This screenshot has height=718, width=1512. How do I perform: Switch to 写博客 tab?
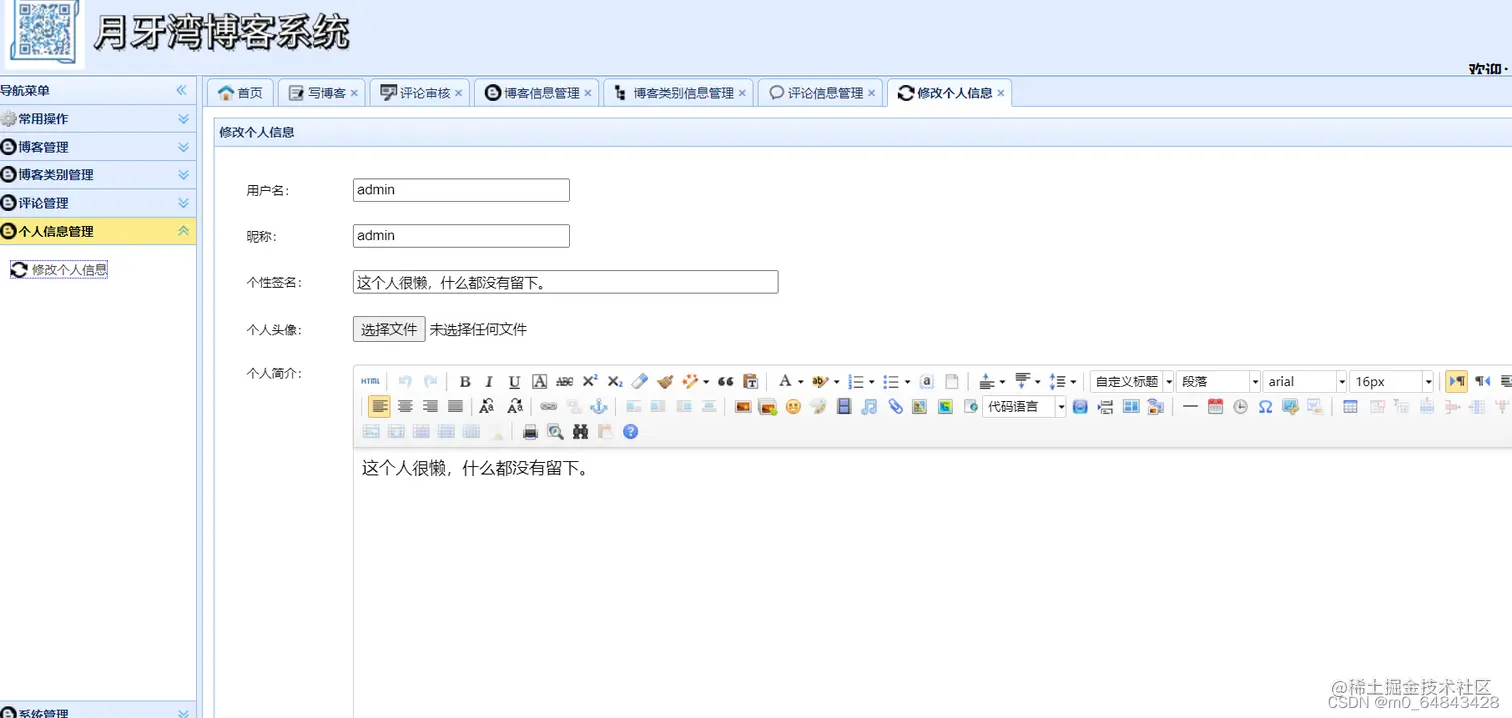click(320, 93)
